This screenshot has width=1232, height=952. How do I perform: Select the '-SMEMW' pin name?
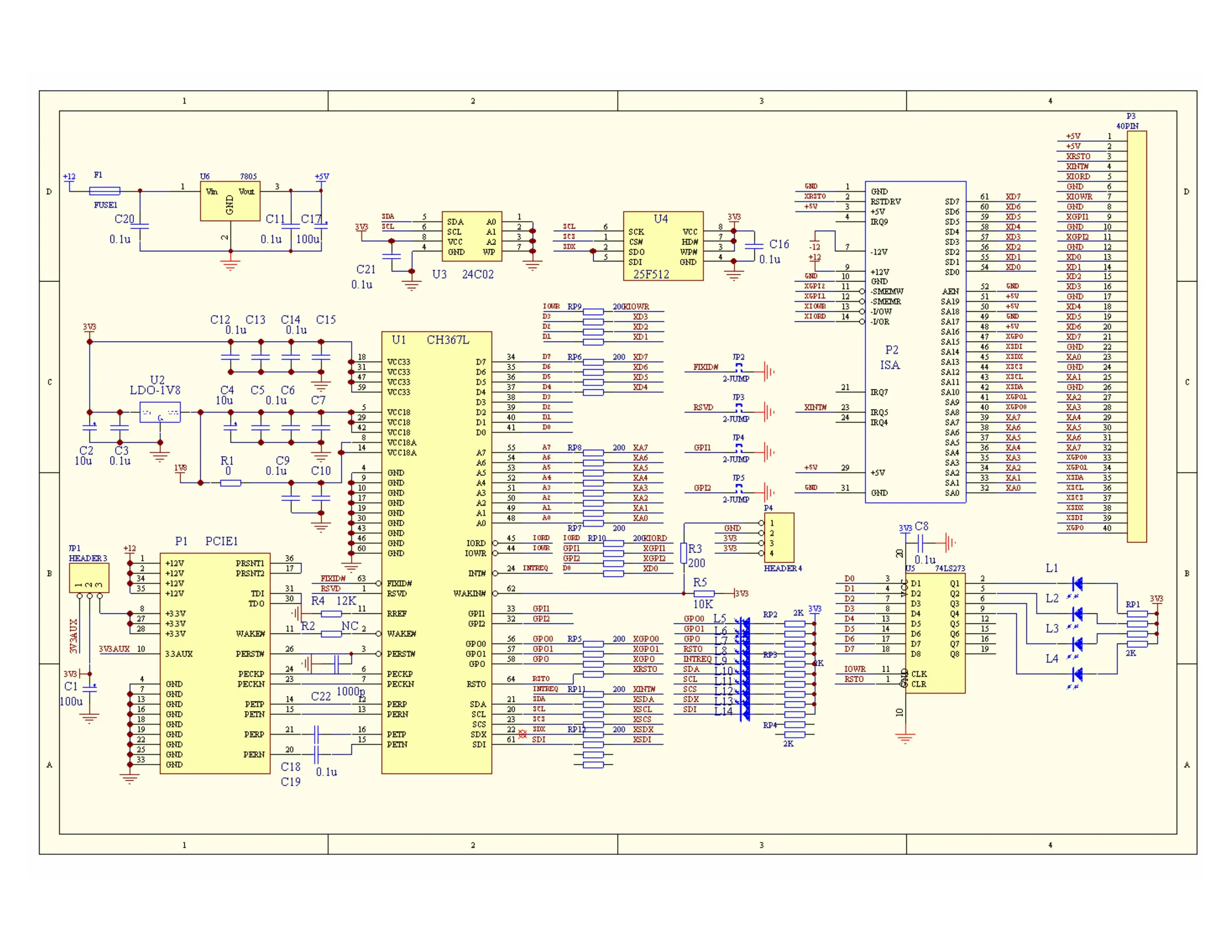click(x=887, y=292)
